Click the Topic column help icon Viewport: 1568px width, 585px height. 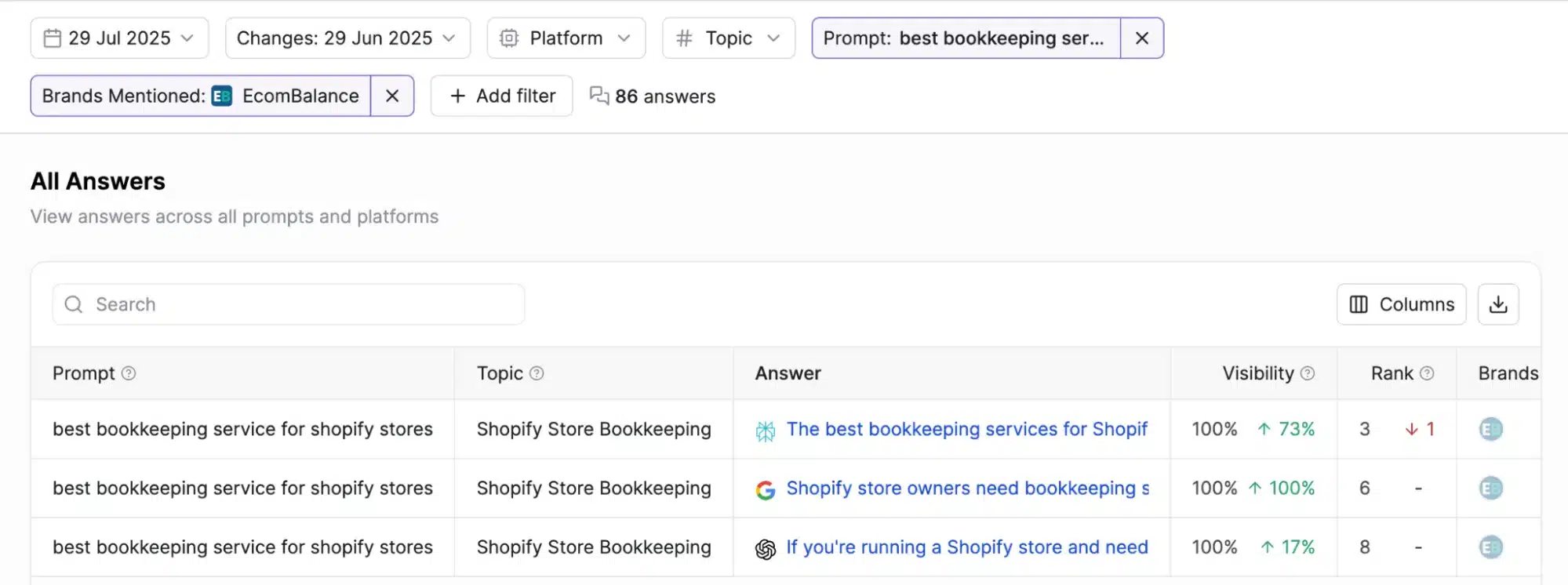click(x=537, y=373)
